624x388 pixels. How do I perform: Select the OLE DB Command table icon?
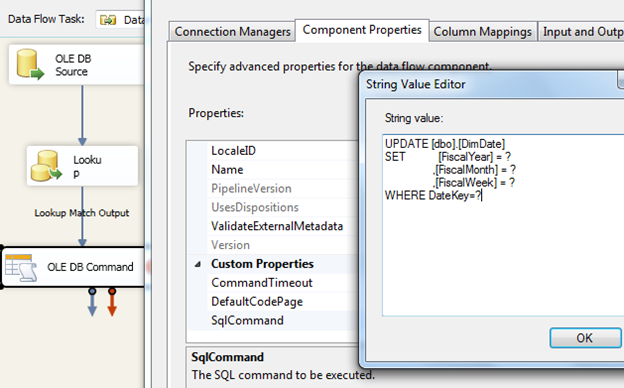(21, 267)
